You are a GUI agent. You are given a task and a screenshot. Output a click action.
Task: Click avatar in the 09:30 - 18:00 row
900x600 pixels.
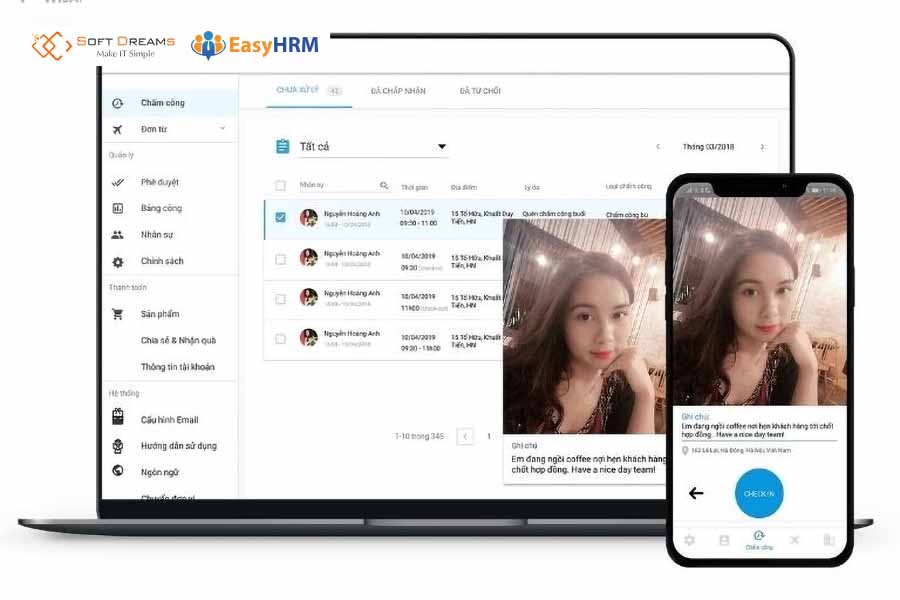(x=309, y=337)
